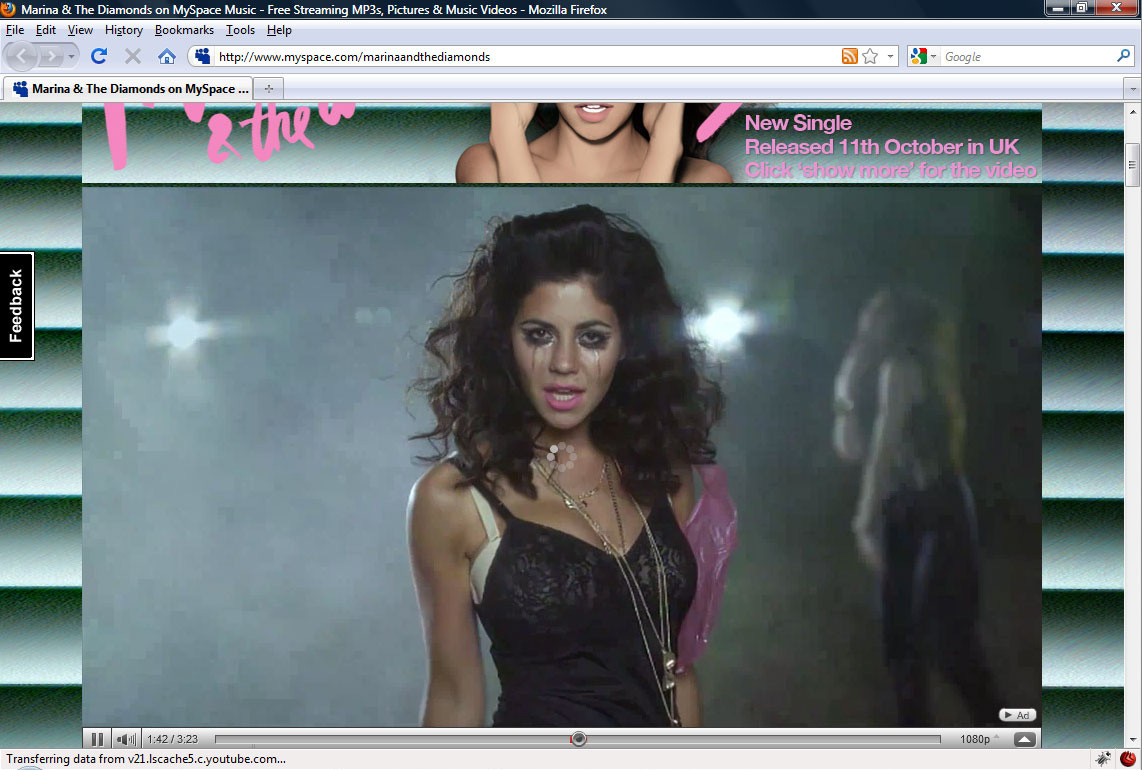Open the Tools menu
Screen dimensions: 1142x770
coord(240,30)
